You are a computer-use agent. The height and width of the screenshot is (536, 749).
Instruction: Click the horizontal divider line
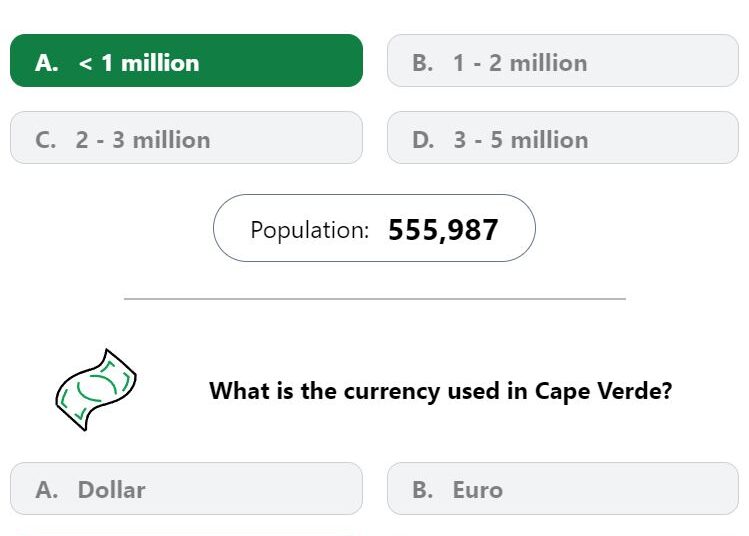click(374, 298)
